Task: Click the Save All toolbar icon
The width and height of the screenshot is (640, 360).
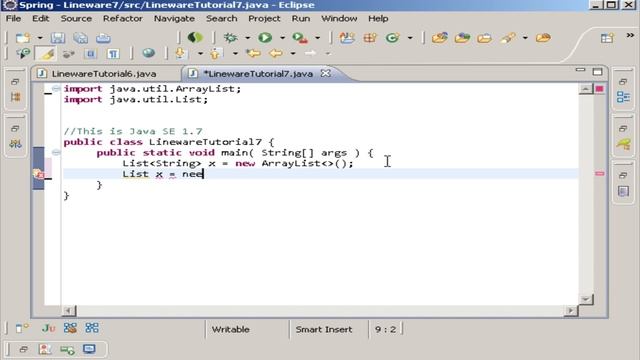Action: [80, 38]
